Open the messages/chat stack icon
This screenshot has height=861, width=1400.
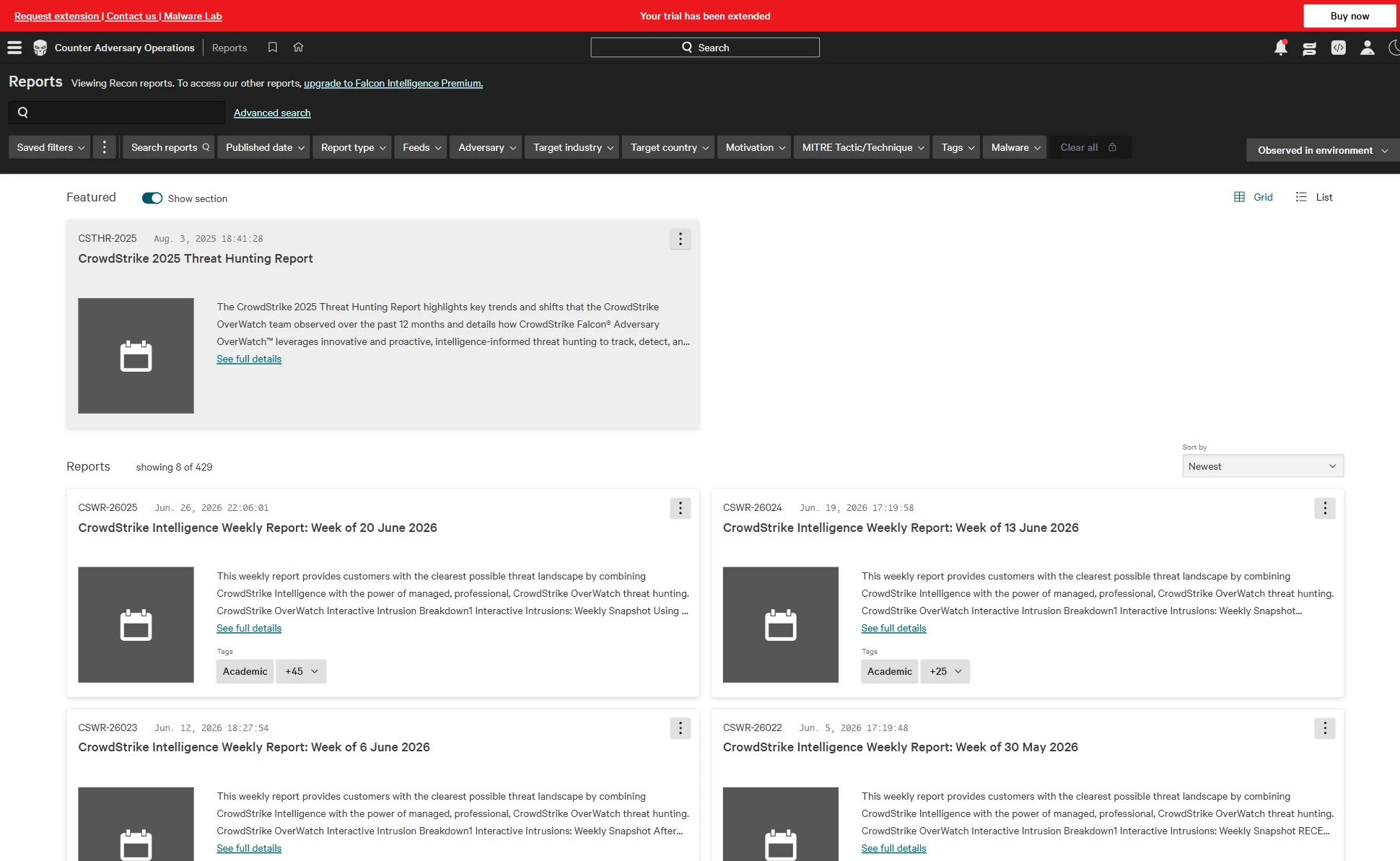1309,48
